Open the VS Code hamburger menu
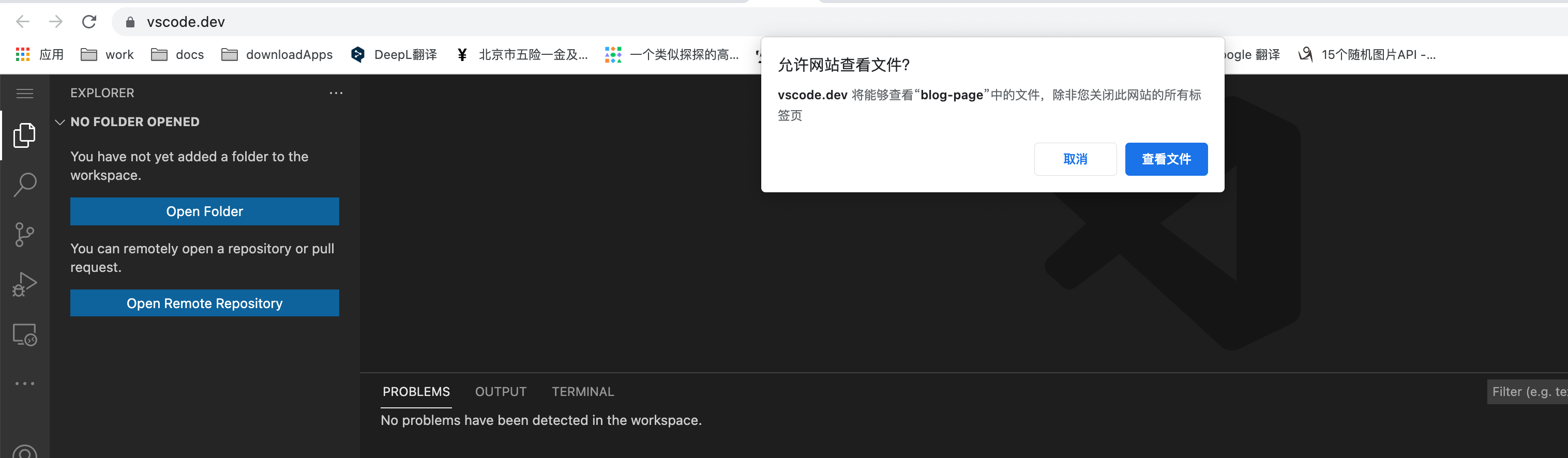The image size is (1568, 458). point(25,94)
